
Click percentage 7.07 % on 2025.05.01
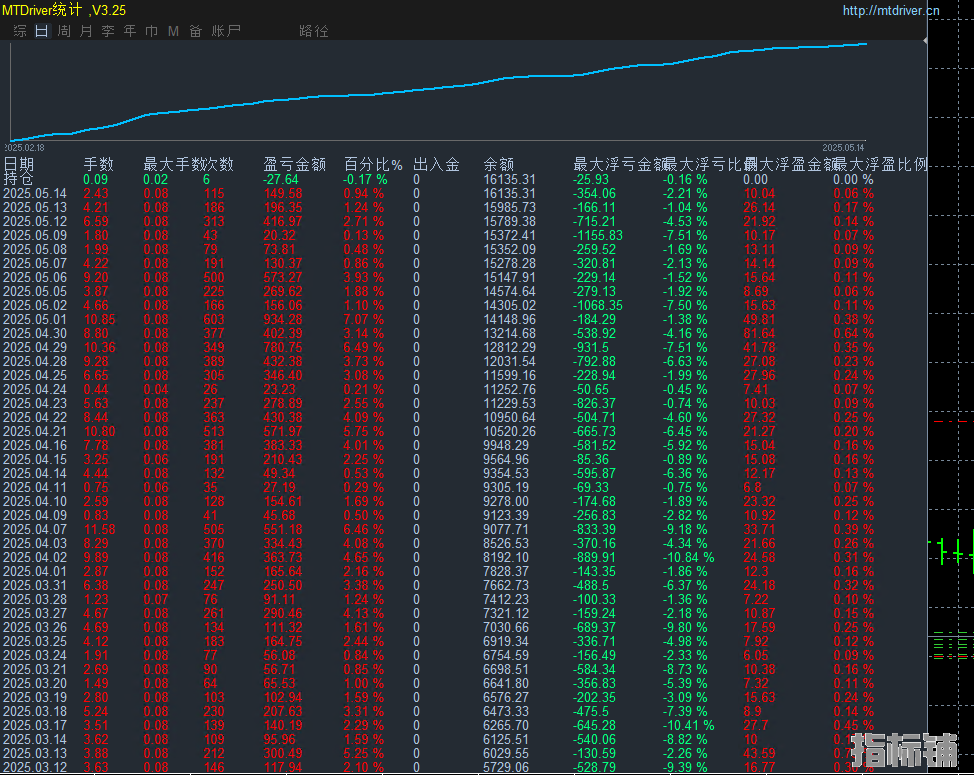[364, 319]
